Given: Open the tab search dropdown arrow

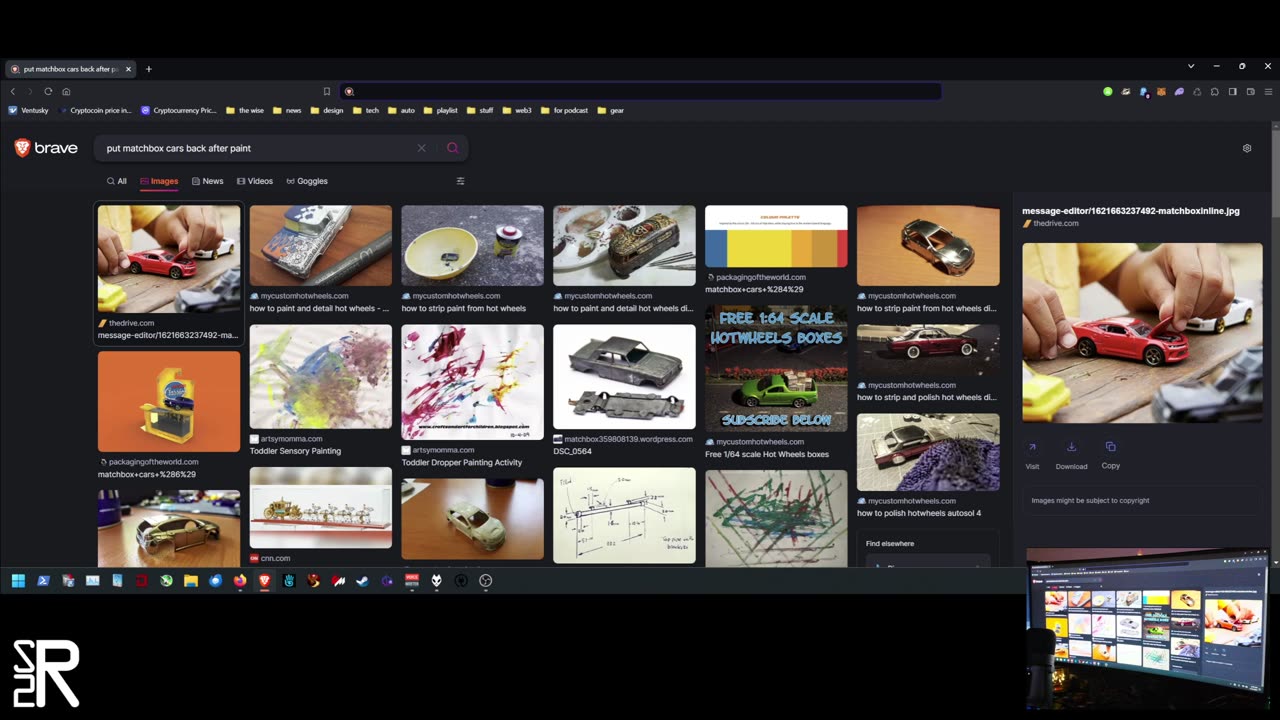Looking at the screenshot, I should click(x=1191, y=66).
